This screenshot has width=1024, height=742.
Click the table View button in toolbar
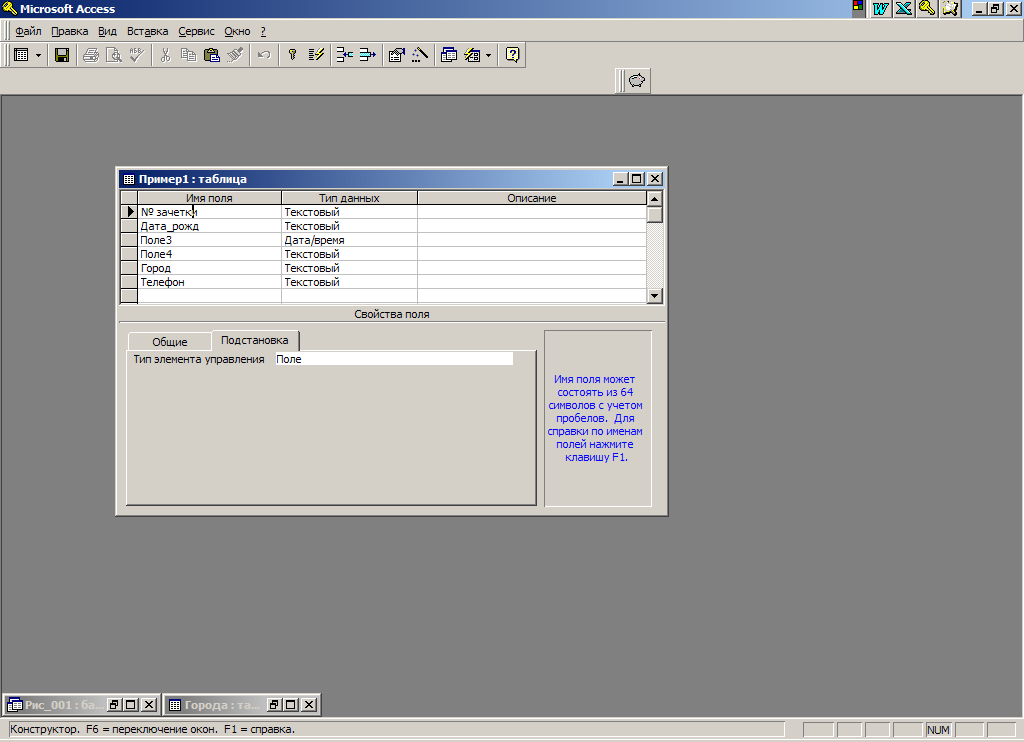[x=22, y=55]
